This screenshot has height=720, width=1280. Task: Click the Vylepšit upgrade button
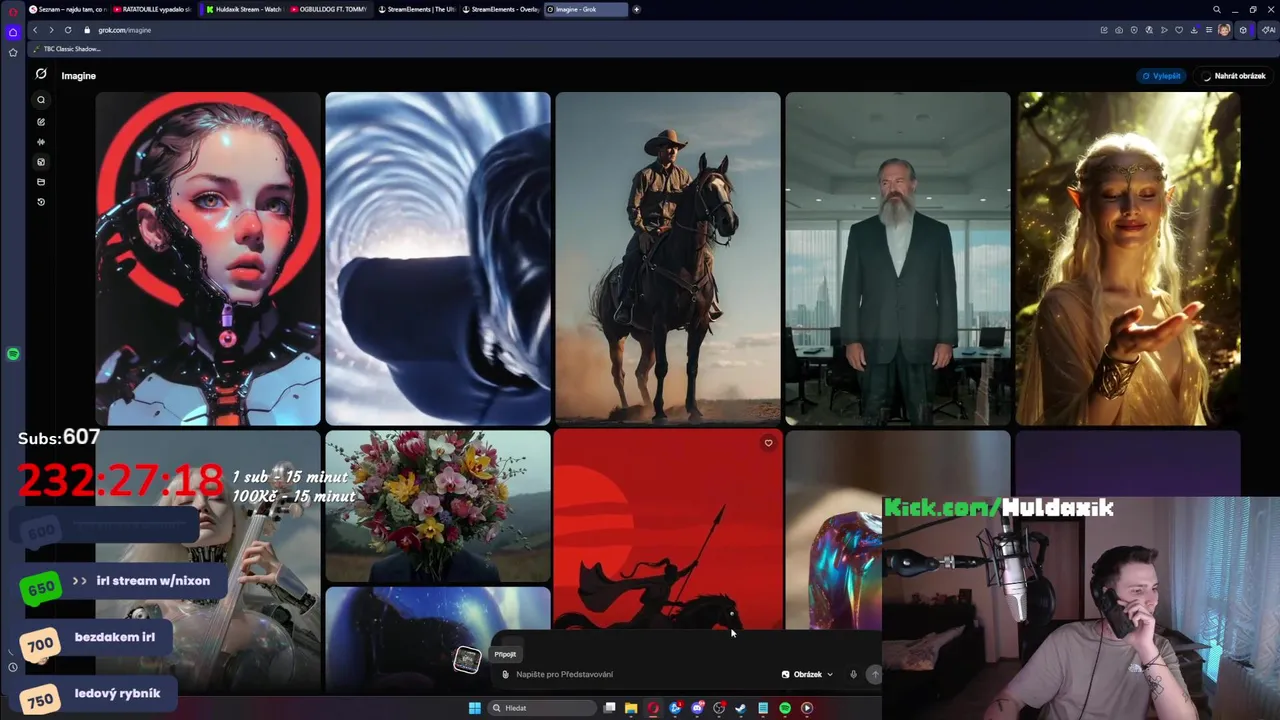(1161, 76)
